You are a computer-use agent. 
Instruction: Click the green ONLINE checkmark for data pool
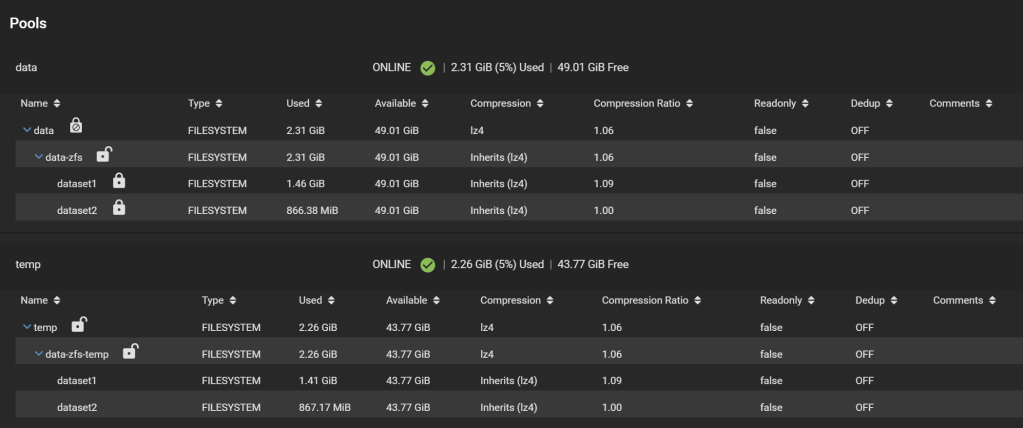click(x=427, y=68)
